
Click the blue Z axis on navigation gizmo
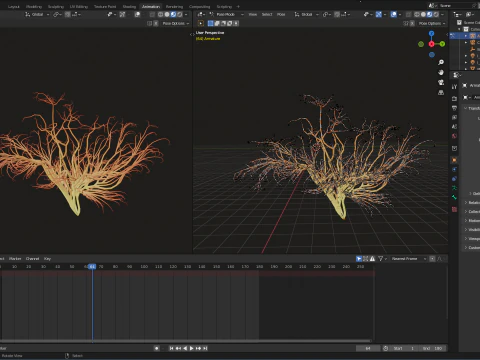pos(431,34)
